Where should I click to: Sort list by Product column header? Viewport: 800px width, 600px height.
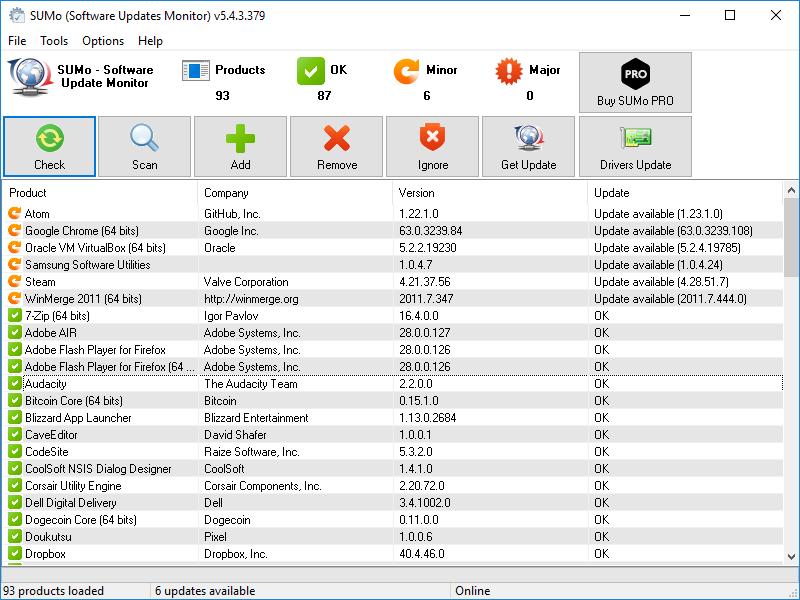pos(100,193)
